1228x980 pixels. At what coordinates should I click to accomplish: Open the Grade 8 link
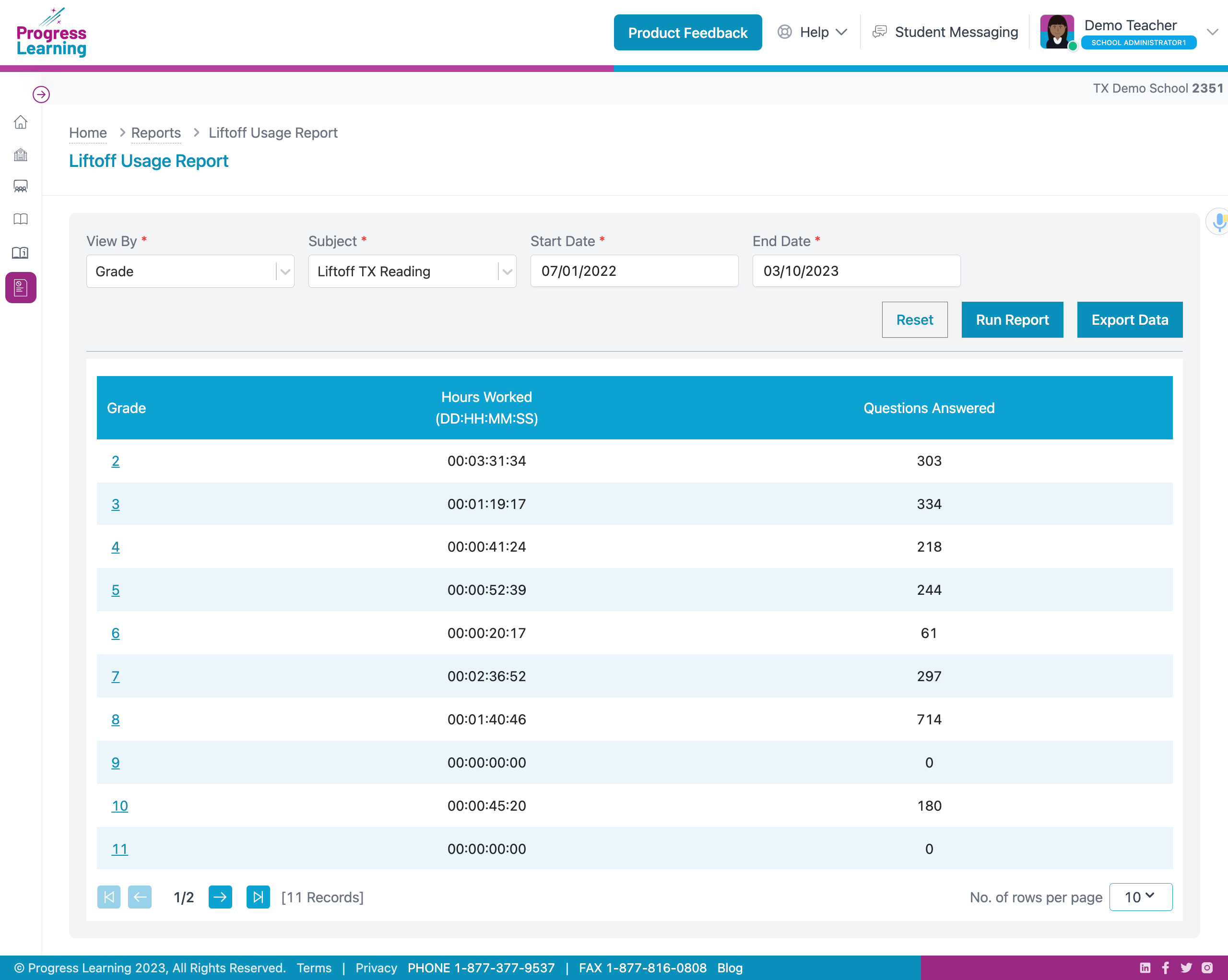(x=116, y=719)
